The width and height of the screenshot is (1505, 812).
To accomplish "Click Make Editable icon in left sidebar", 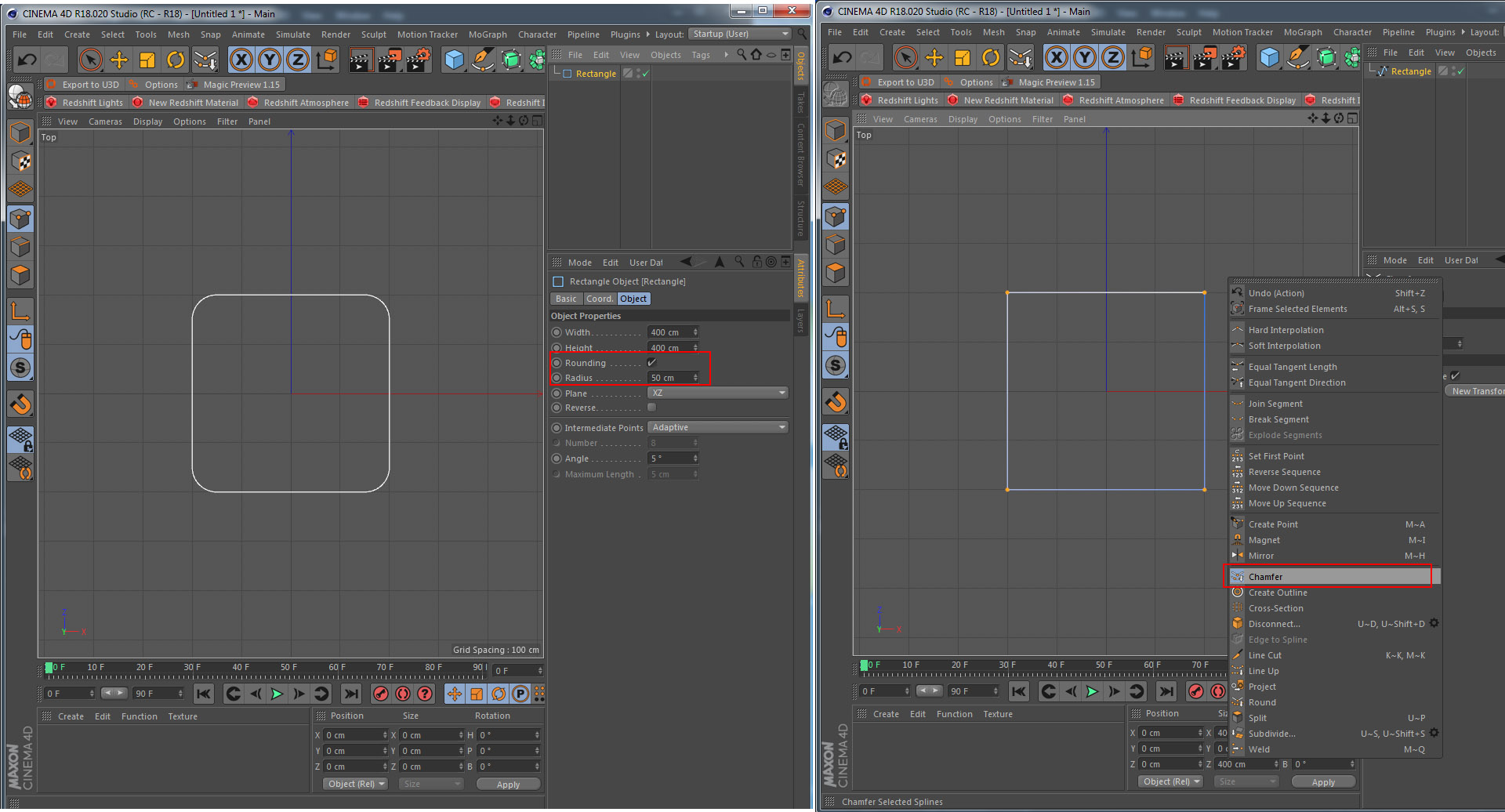I will click(x=20, y=97).
